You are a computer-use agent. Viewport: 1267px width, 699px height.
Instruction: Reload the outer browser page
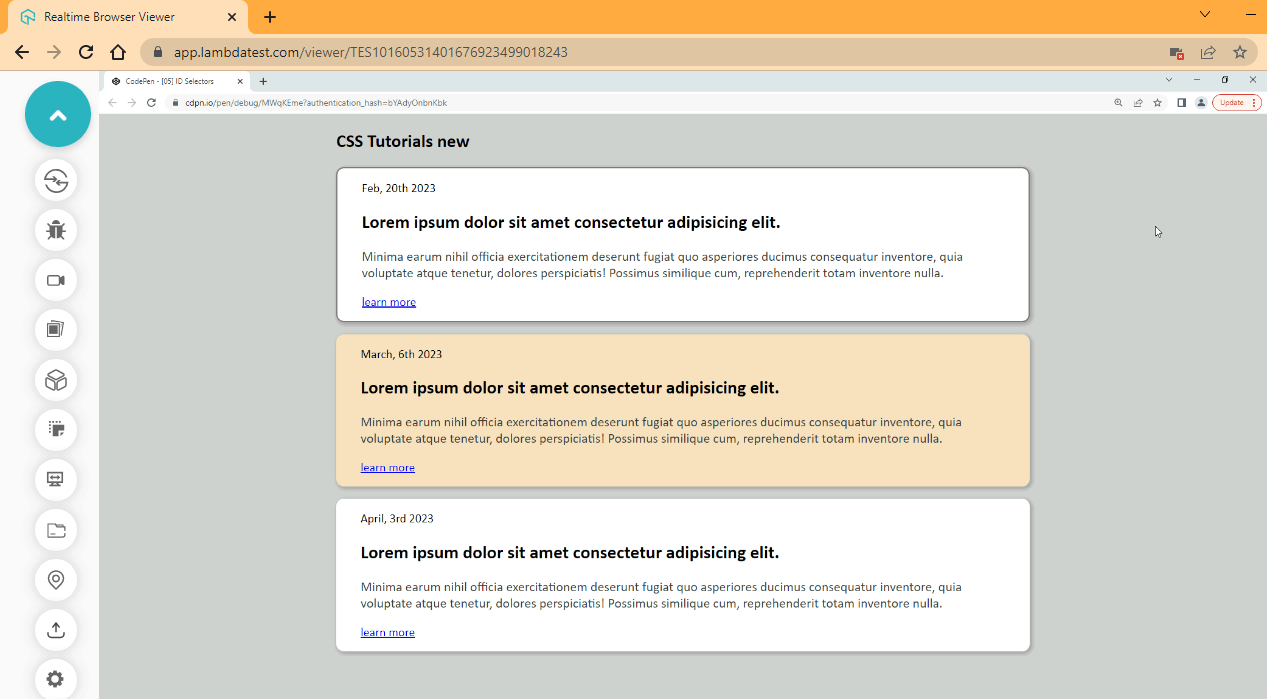tap(86, 52)
